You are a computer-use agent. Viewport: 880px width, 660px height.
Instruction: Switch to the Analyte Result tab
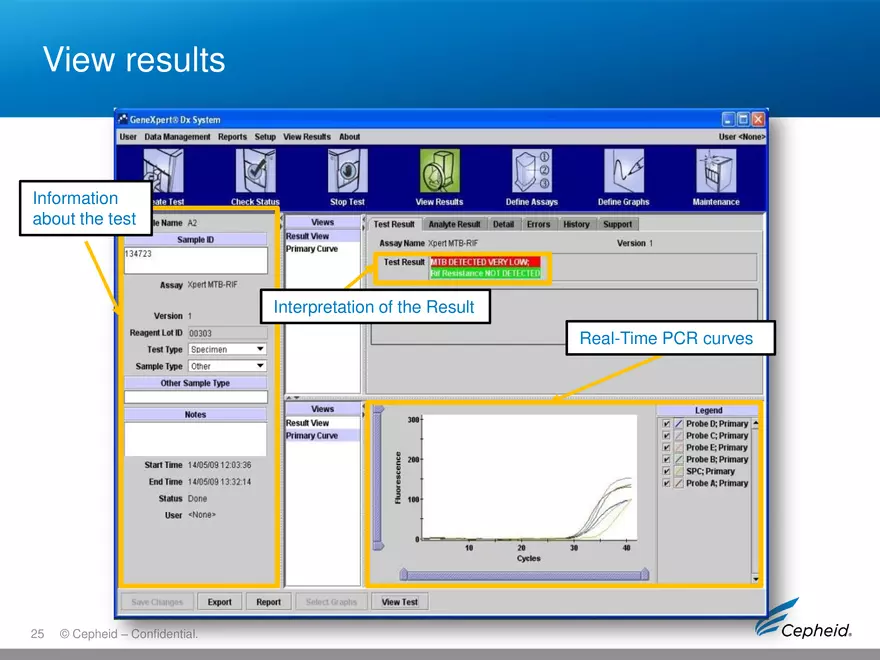point(455,224)
